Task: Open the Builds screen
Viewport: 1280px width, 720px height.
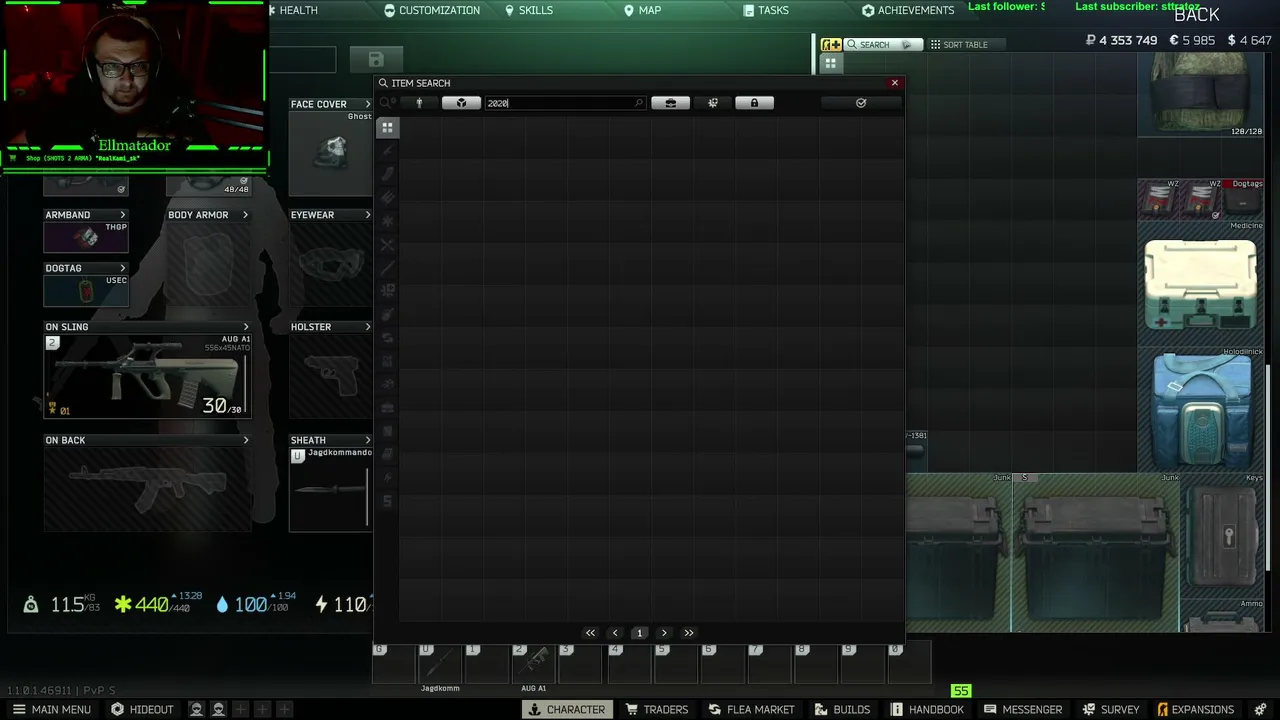Action: [x=842, y=709]
